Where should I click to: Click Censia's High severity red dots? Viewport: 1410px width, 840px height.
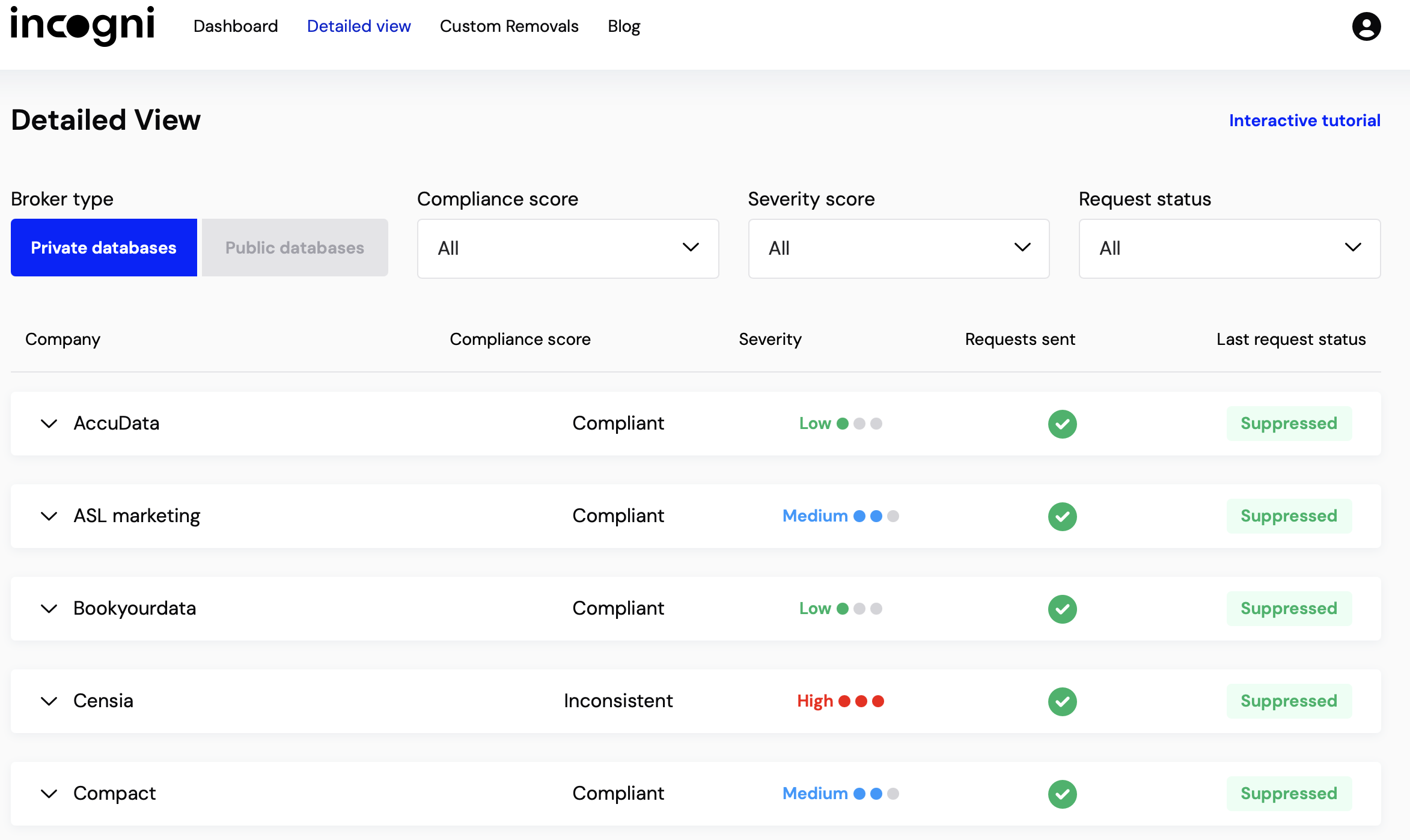pyautogui.click(x=861, y=701)
